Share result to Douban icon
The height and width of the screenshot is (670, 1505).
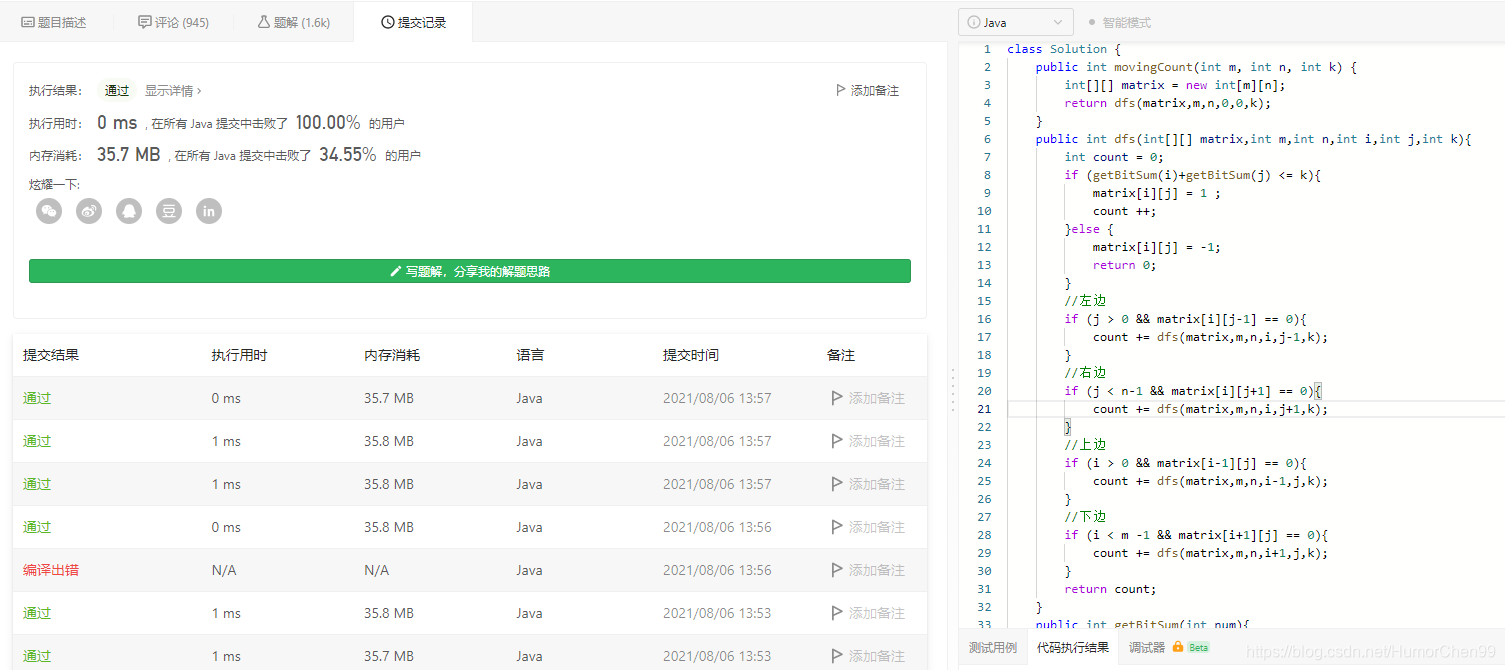point(169,211)
